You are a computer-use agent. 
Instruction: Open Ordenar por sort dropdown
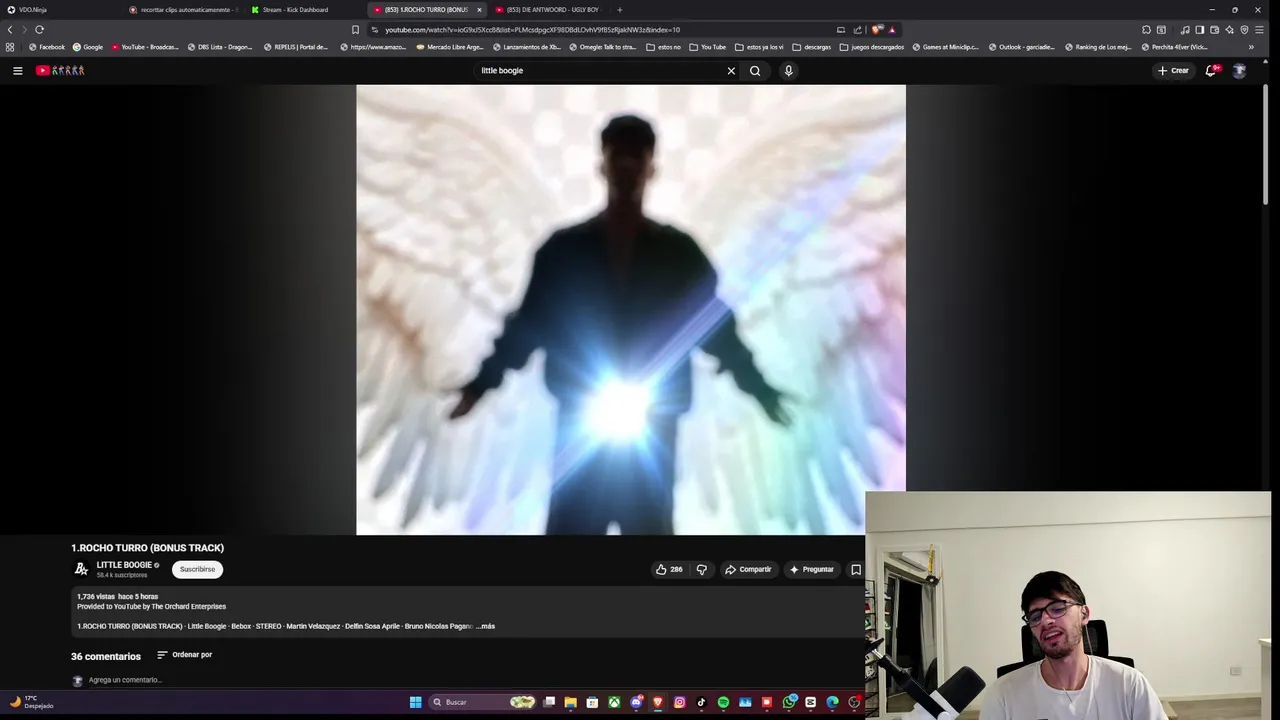click(184, 655)
